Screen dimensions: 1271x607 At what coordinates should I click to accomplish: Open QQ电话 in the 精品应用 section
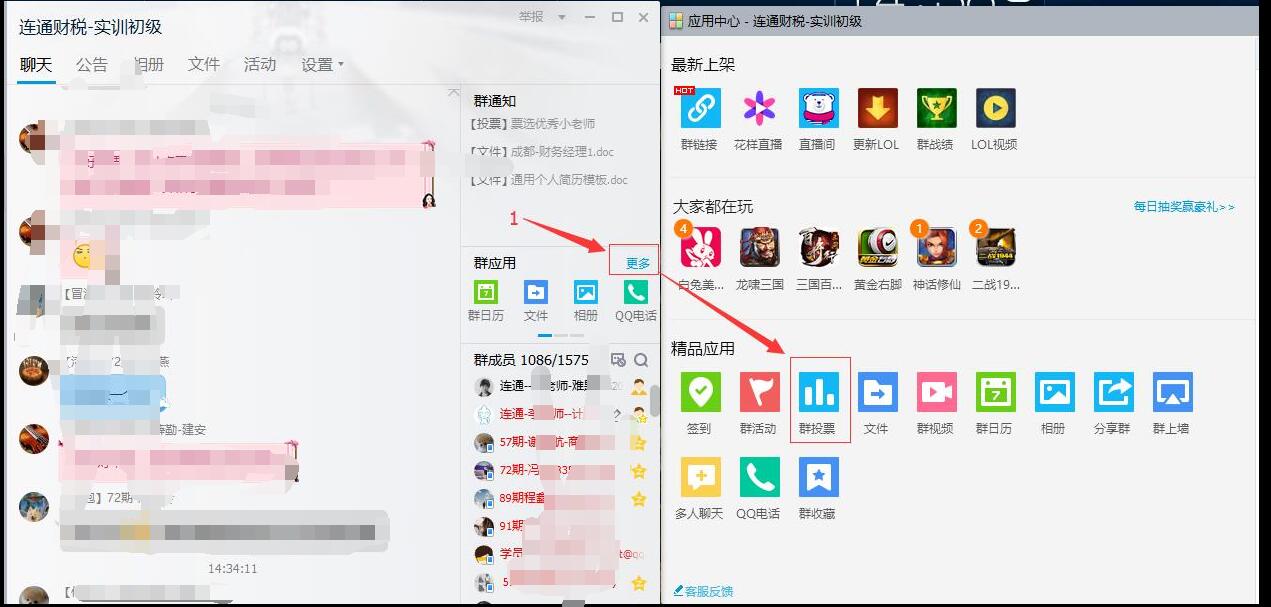point(759,477)
